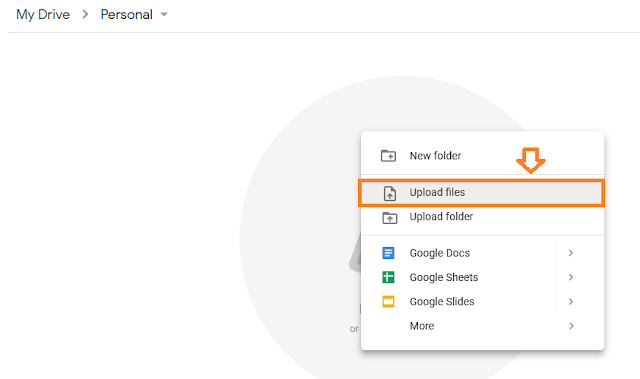The image size is (640, 379).
Task: Click the Personal breadcrumb label
Action: pyautogui.click(x=127, y=15)
